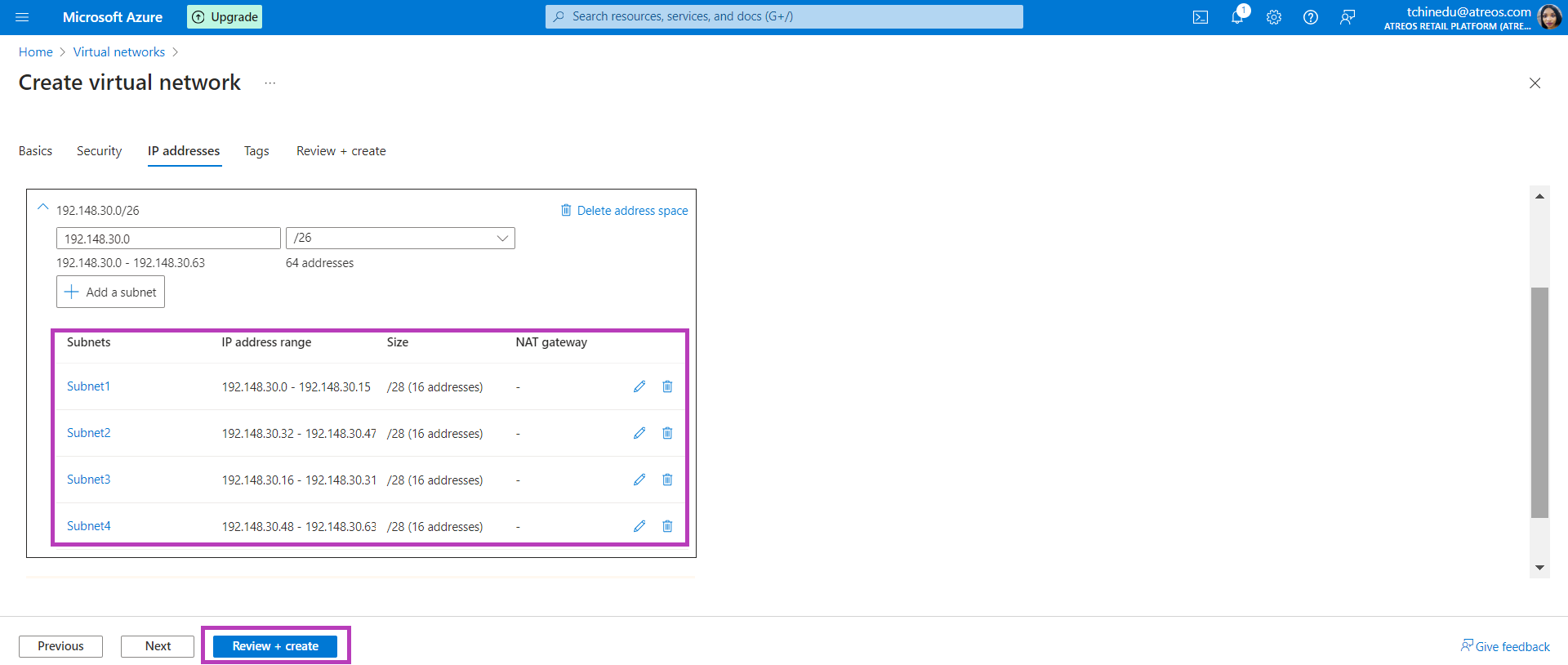Switch to the Tags tab

coord(256,151)
